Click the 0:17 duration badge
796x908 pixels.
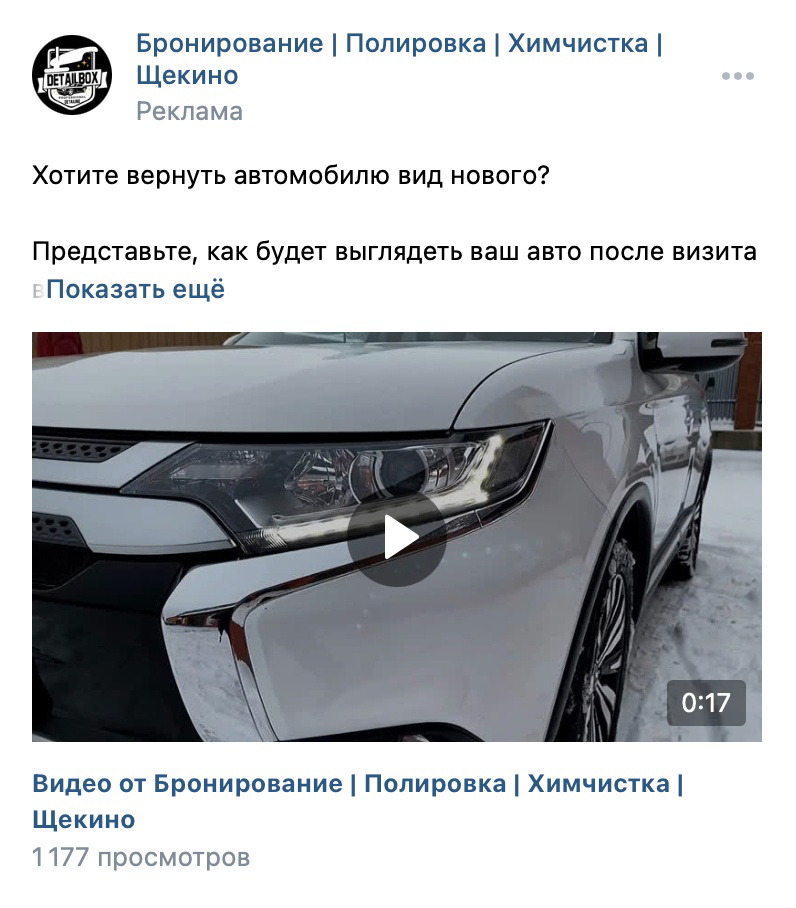point(706,702)
